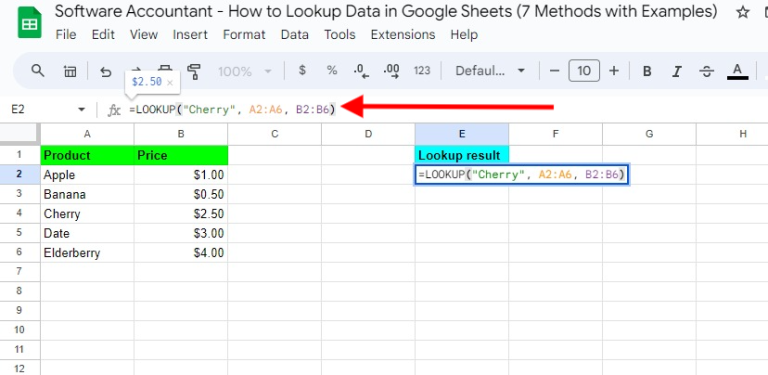Open the Default font dropdown
Image resolution: width=768 pixels, height=375 pixels.
tap(490, 71)
